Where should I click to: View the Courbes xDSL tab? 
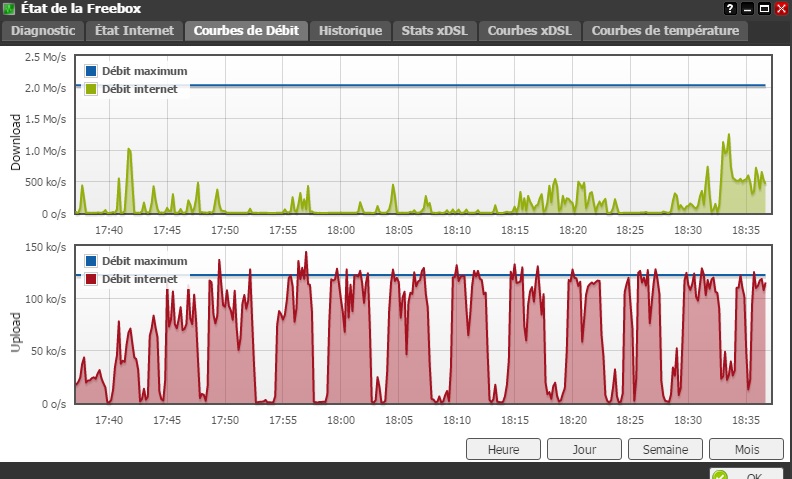point(529,30)
